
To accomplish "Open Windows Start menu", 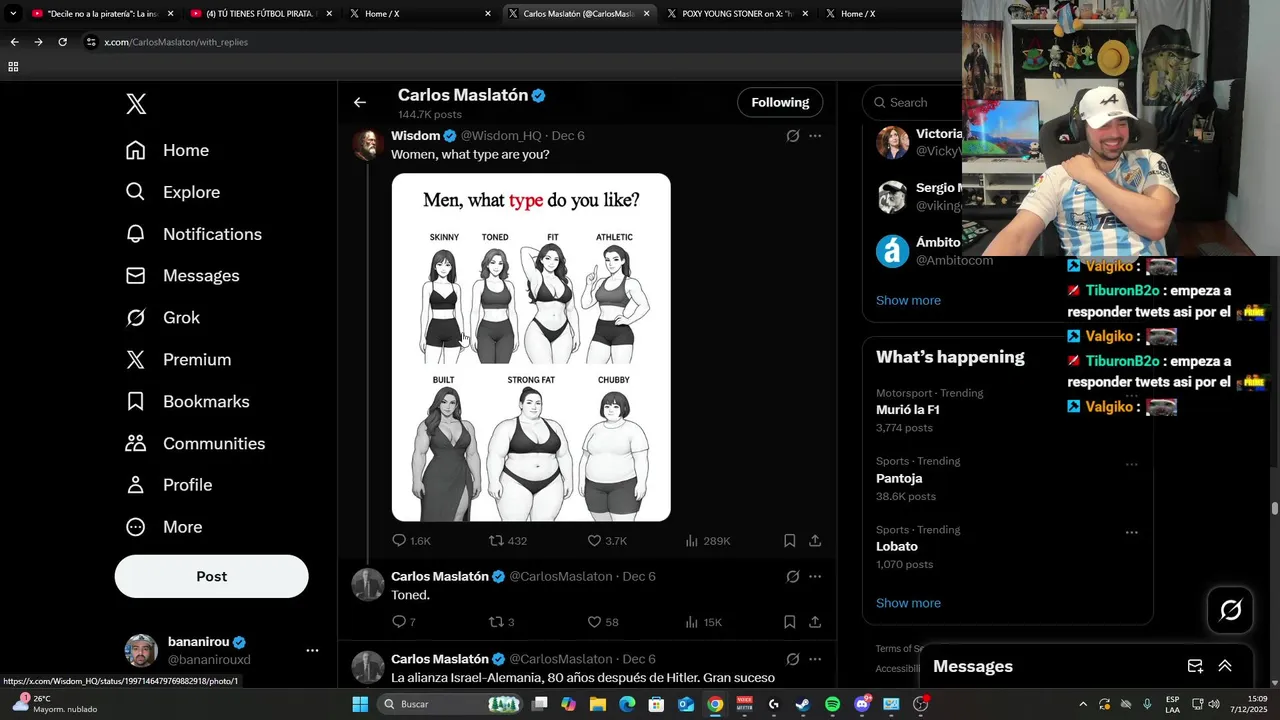I will (360, 704).
